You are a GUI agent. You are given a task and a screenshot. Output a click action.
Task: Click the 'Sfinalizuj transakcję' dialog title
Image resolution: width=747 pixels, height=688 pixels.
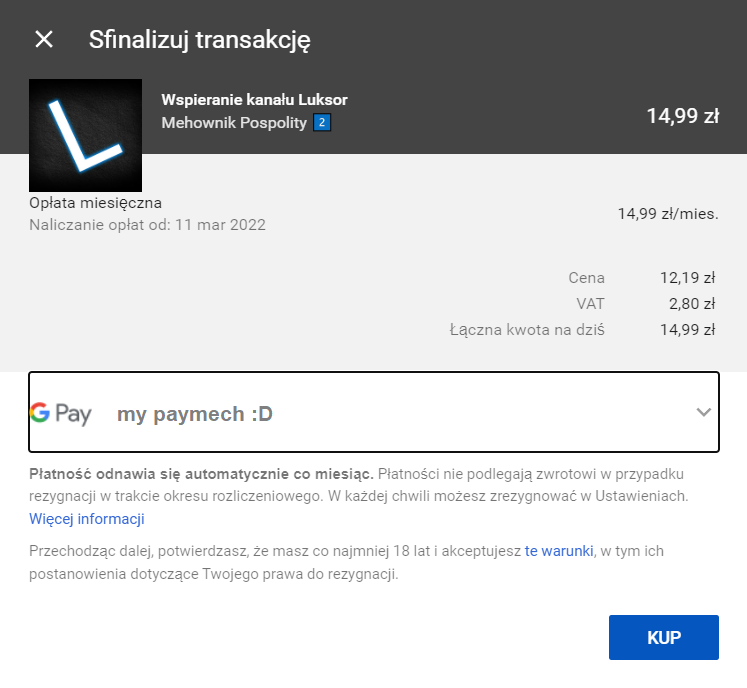199,40
